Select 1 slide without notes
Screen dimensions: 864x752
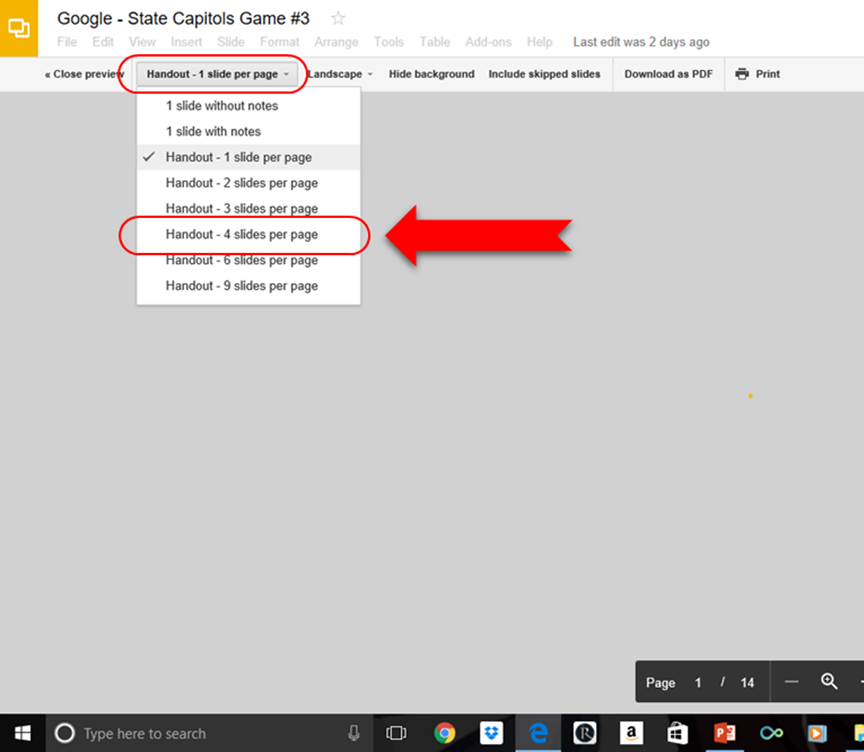(x=249, y=106)
